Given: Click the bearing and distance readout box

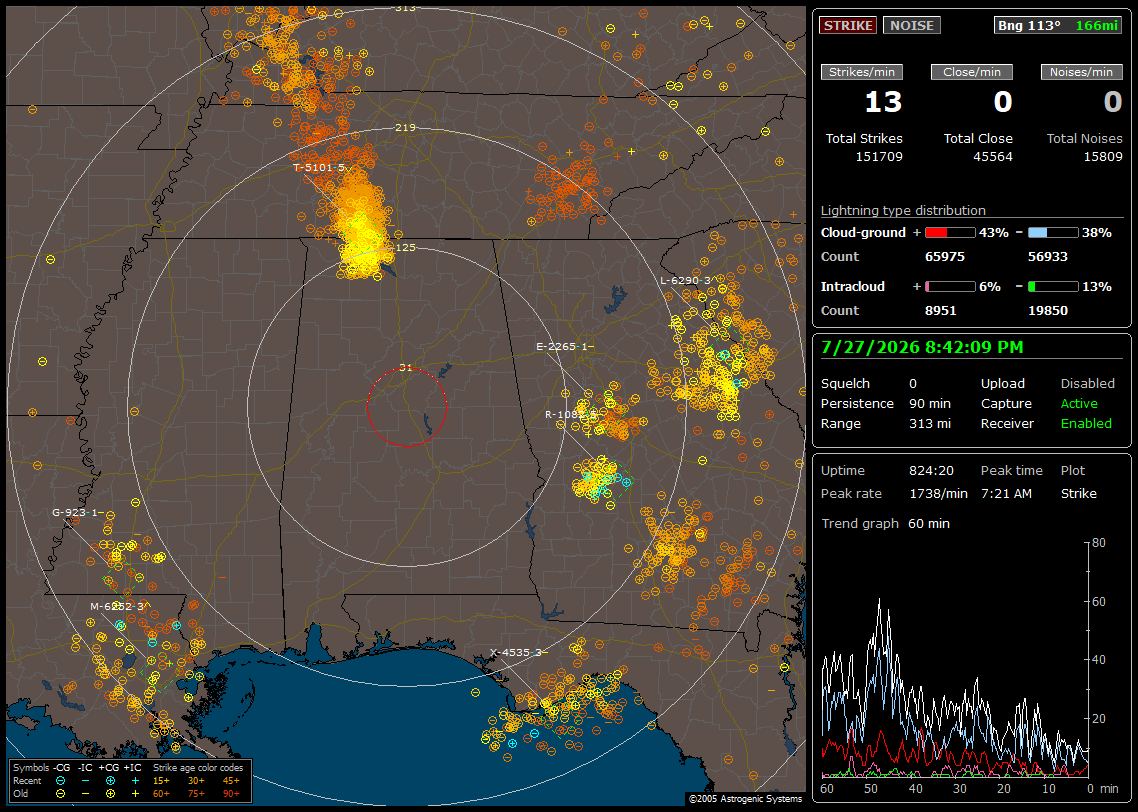Looking at the screenshot, I should click(1058, 25).
